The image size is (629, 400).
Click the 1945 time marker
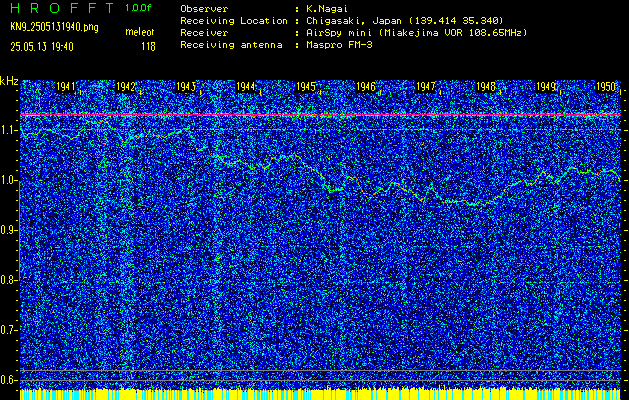[x=306, y=87]
